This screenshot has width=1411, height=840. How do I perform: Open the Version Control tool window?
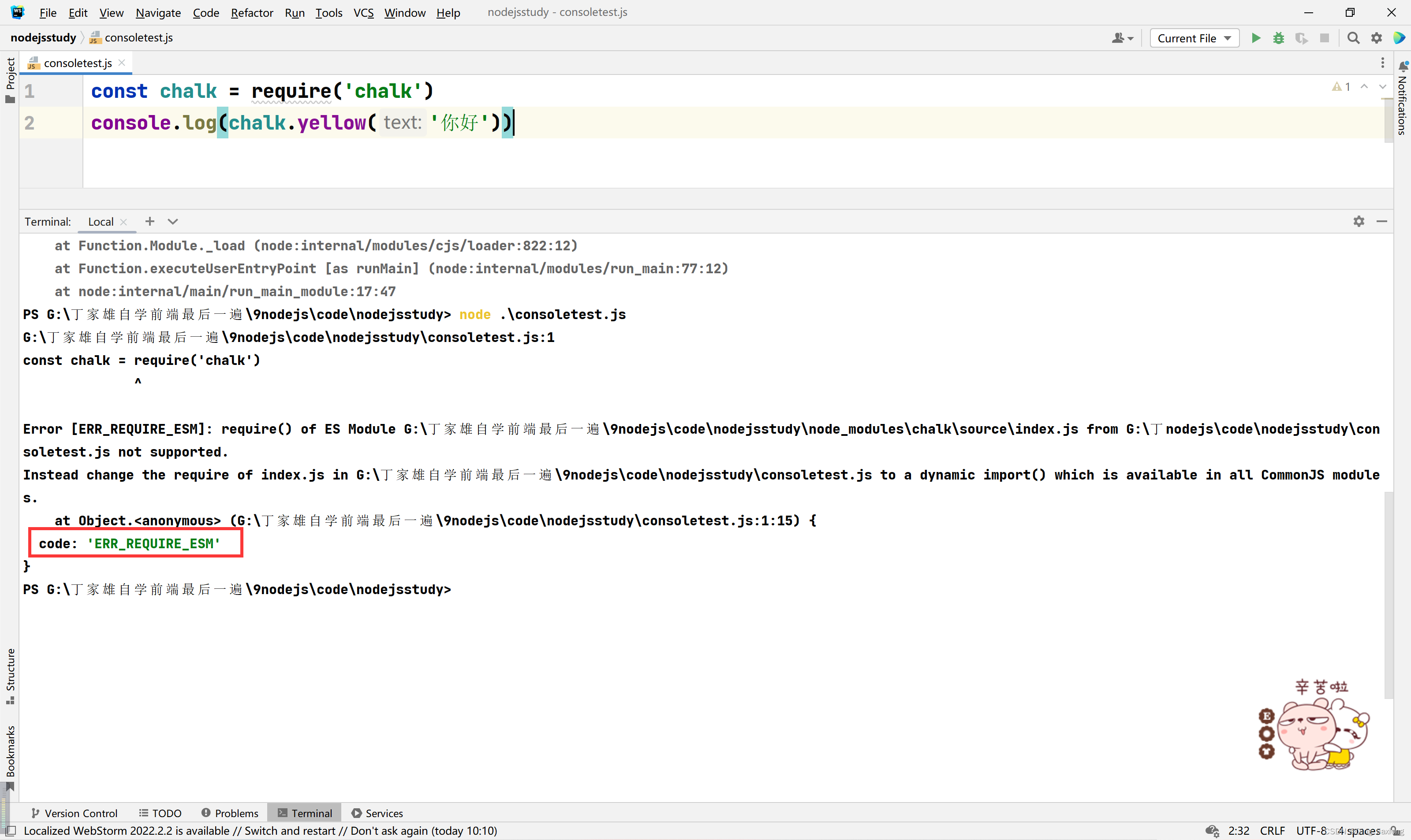[x=74, y=813]
